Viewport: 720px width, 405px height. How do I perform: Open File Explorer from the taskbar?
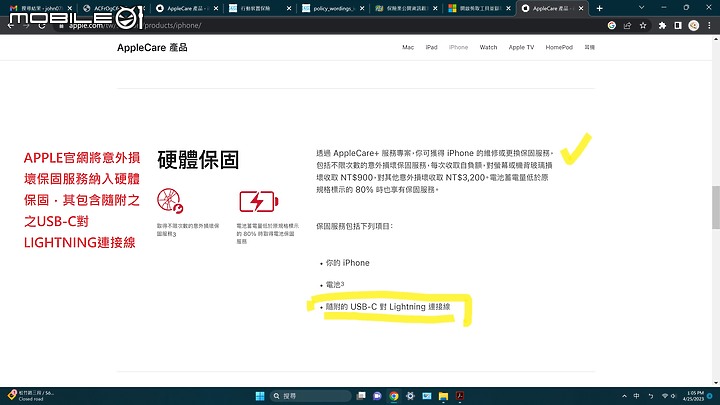pyautogui.click(x=443, y=396)
